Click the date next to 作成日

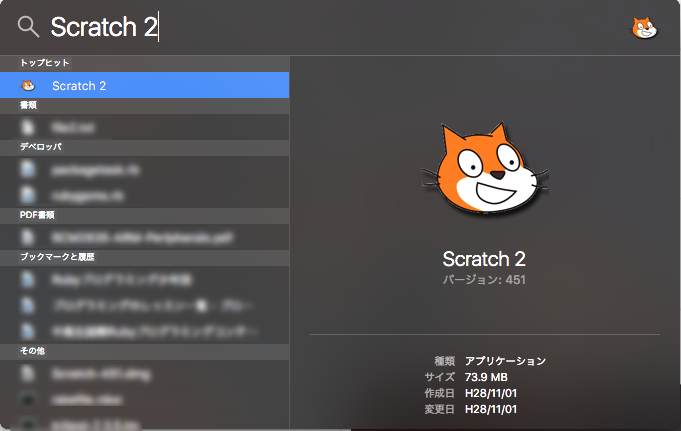coord(491,393)
